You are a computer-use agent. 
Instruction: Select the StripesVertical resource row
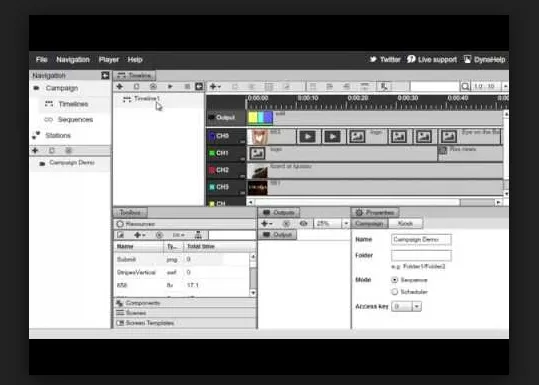(182, 273)
